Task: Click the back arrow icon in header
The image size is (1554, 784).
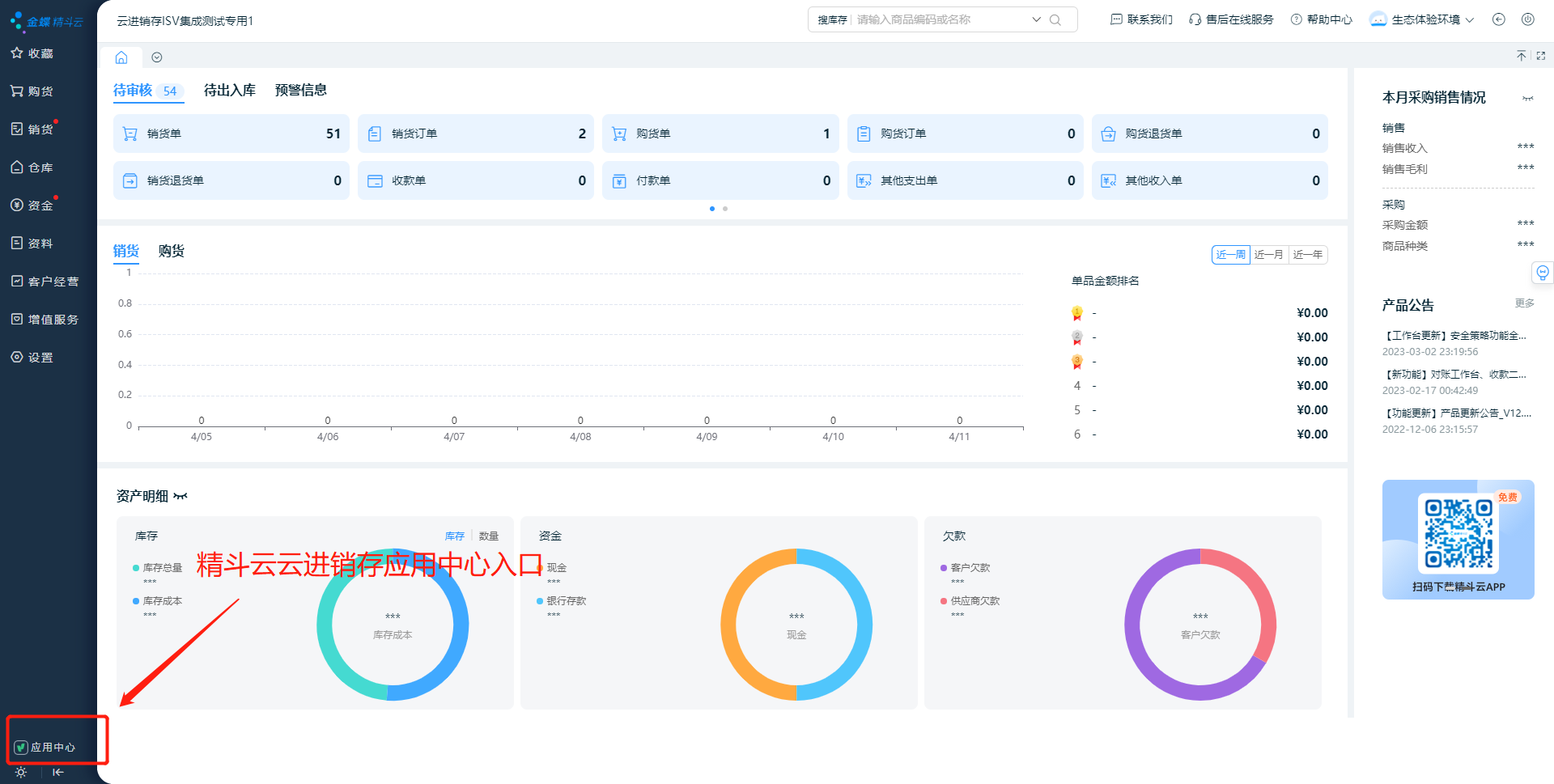Action: click(x=1499, y=19)
